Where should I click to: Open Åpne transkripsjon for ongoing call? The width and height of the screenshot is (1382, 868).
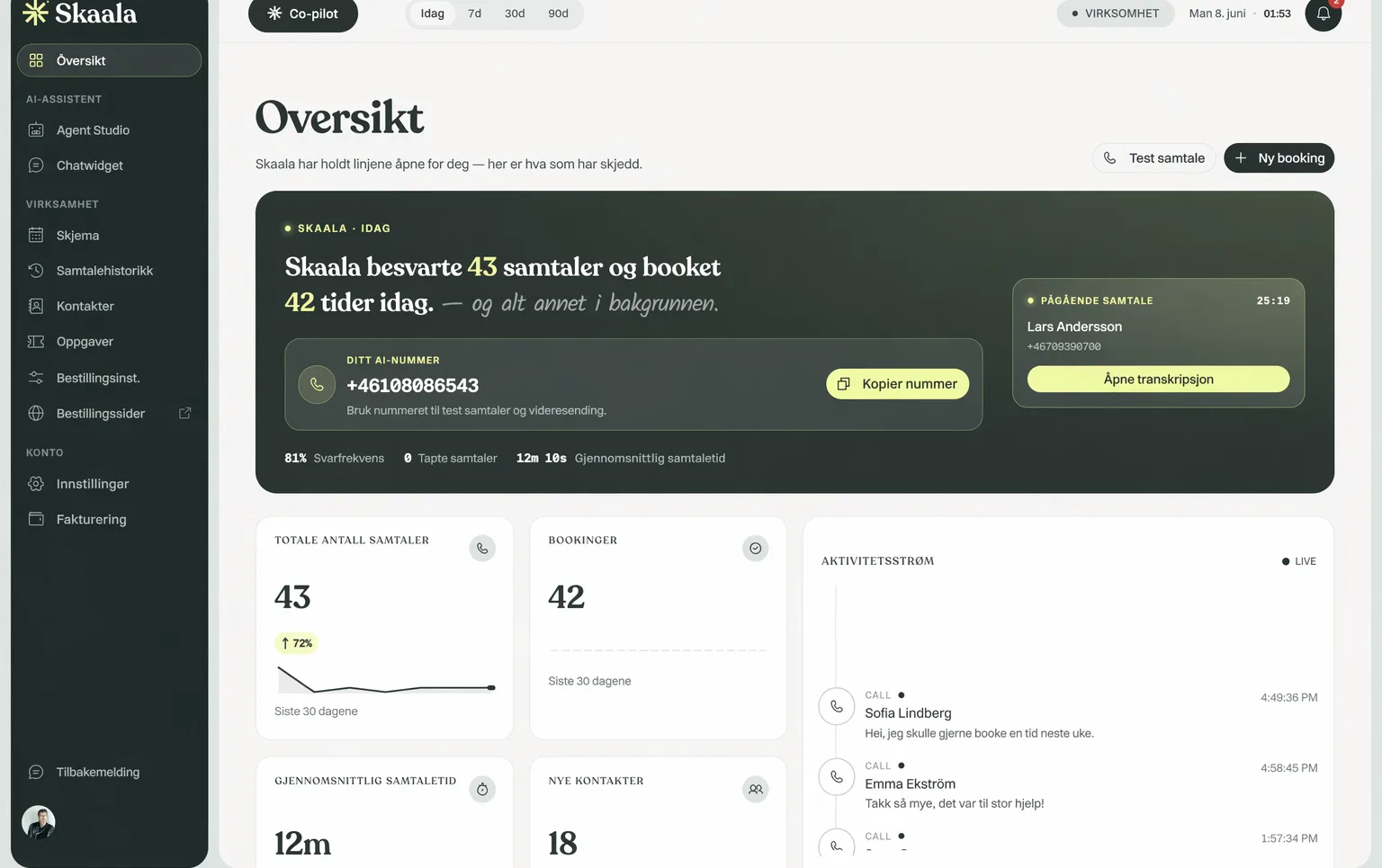coord(1159,379)
